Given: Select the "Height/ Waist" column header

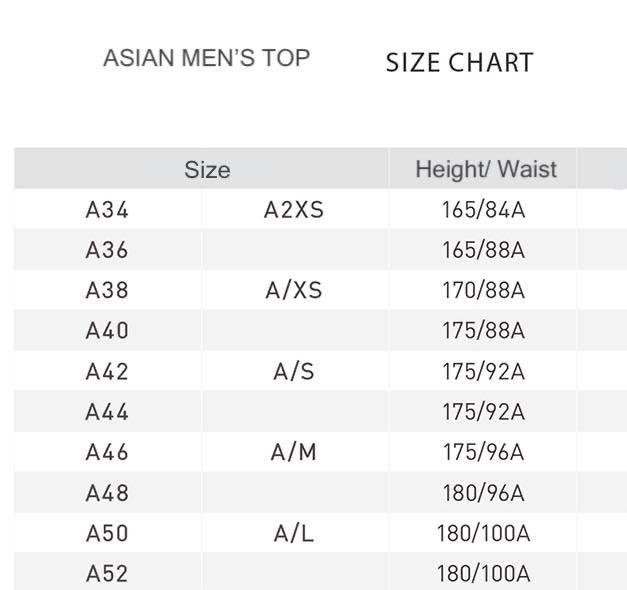Looking at the screenshot, I should coord(486,170).
